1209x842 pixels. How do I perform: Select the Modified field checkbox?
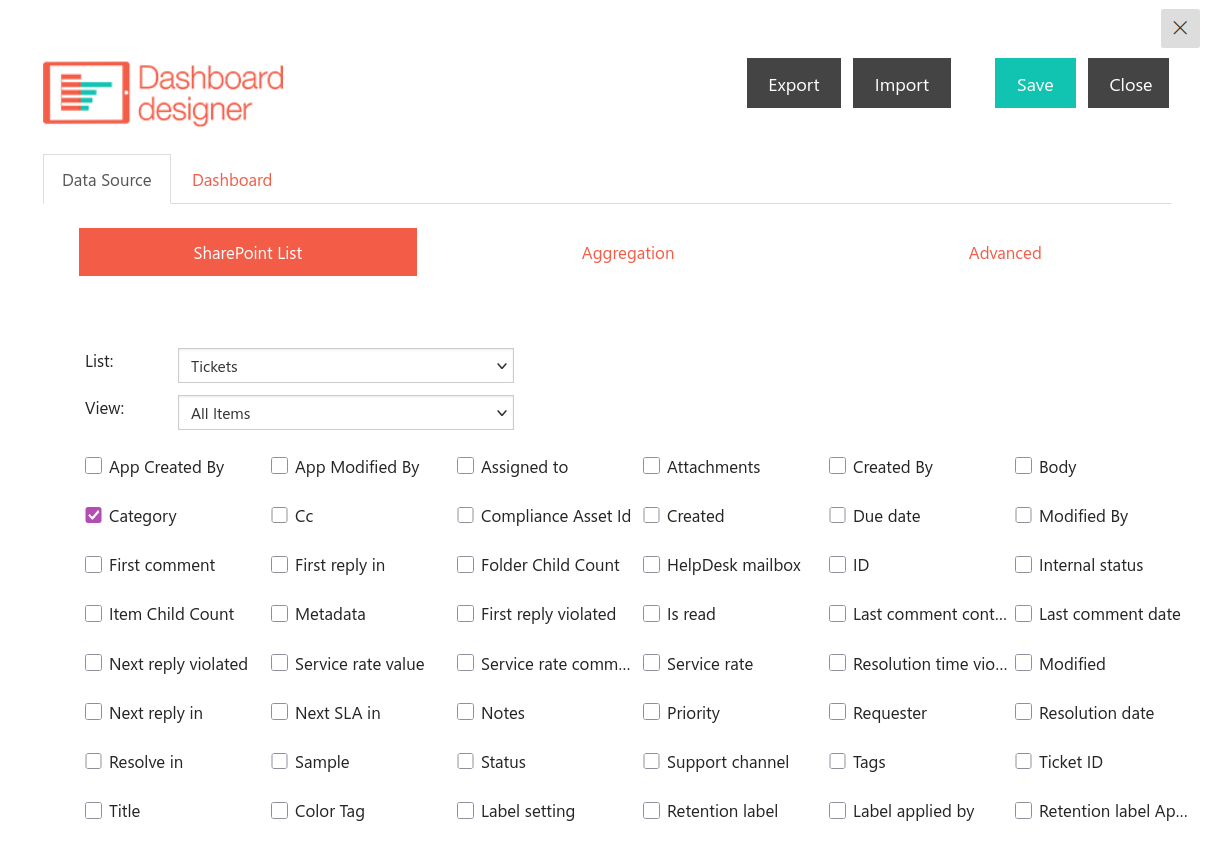1023,662
